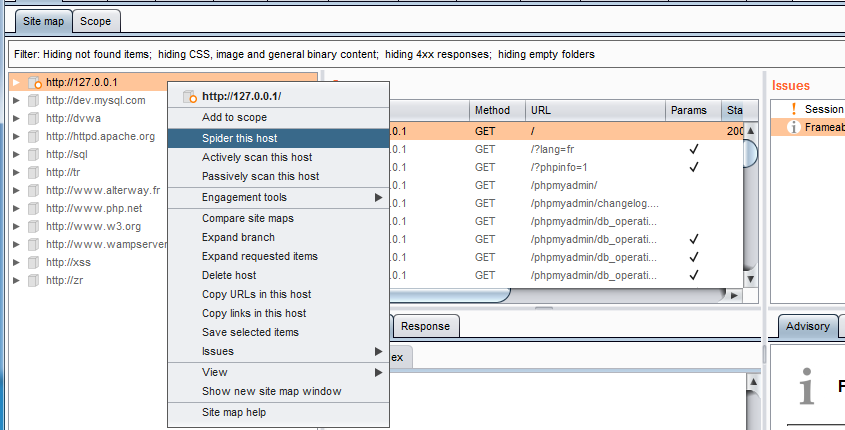
Task: Click the host icon beside http://www.w3.org
Action: pyautogui.click(x=33, y=227)
